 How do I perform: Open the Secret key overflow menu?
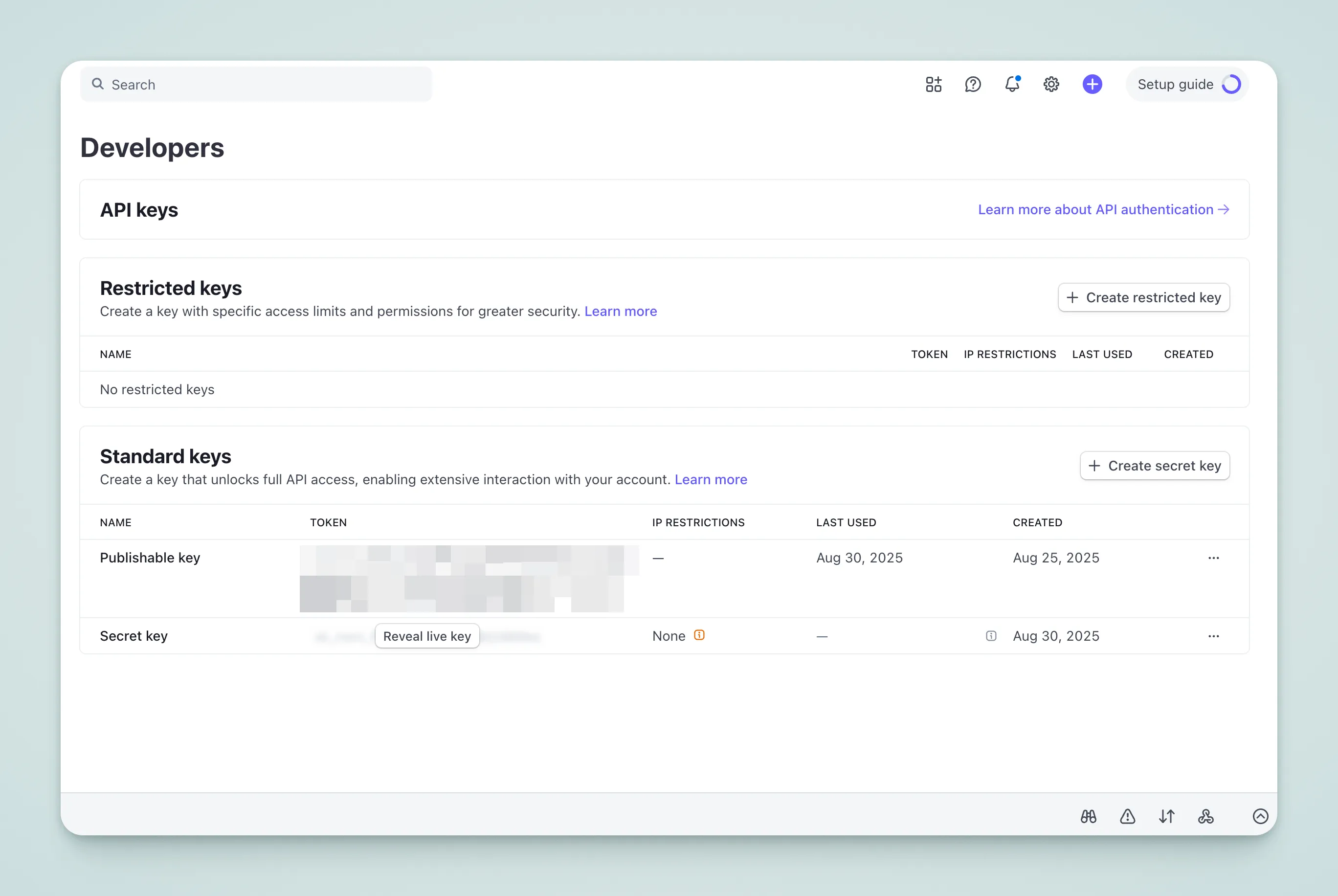[x=1214, y=636]
